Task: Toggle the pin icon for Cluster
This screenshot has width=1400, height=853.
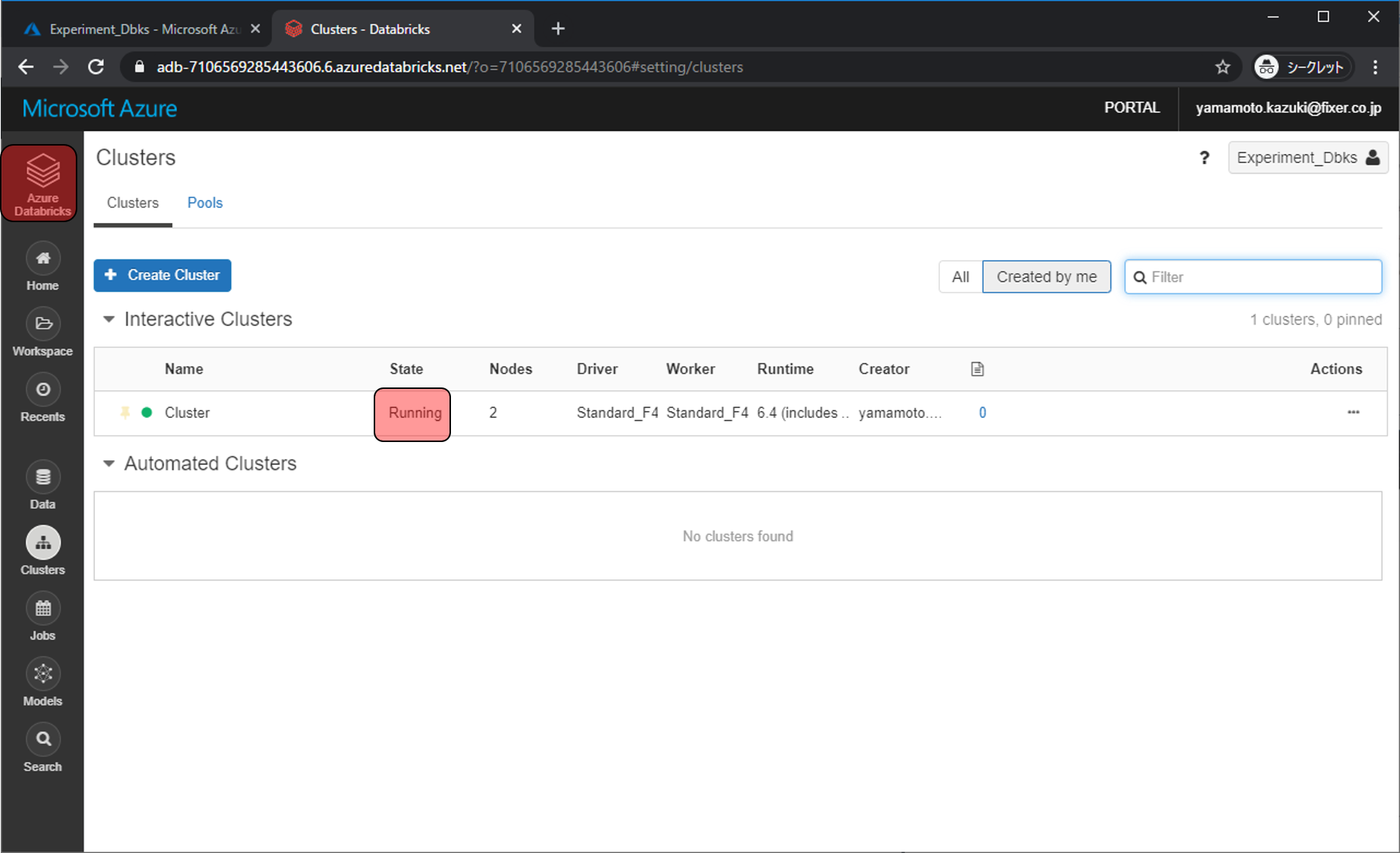Action: (x=125, y=412)
